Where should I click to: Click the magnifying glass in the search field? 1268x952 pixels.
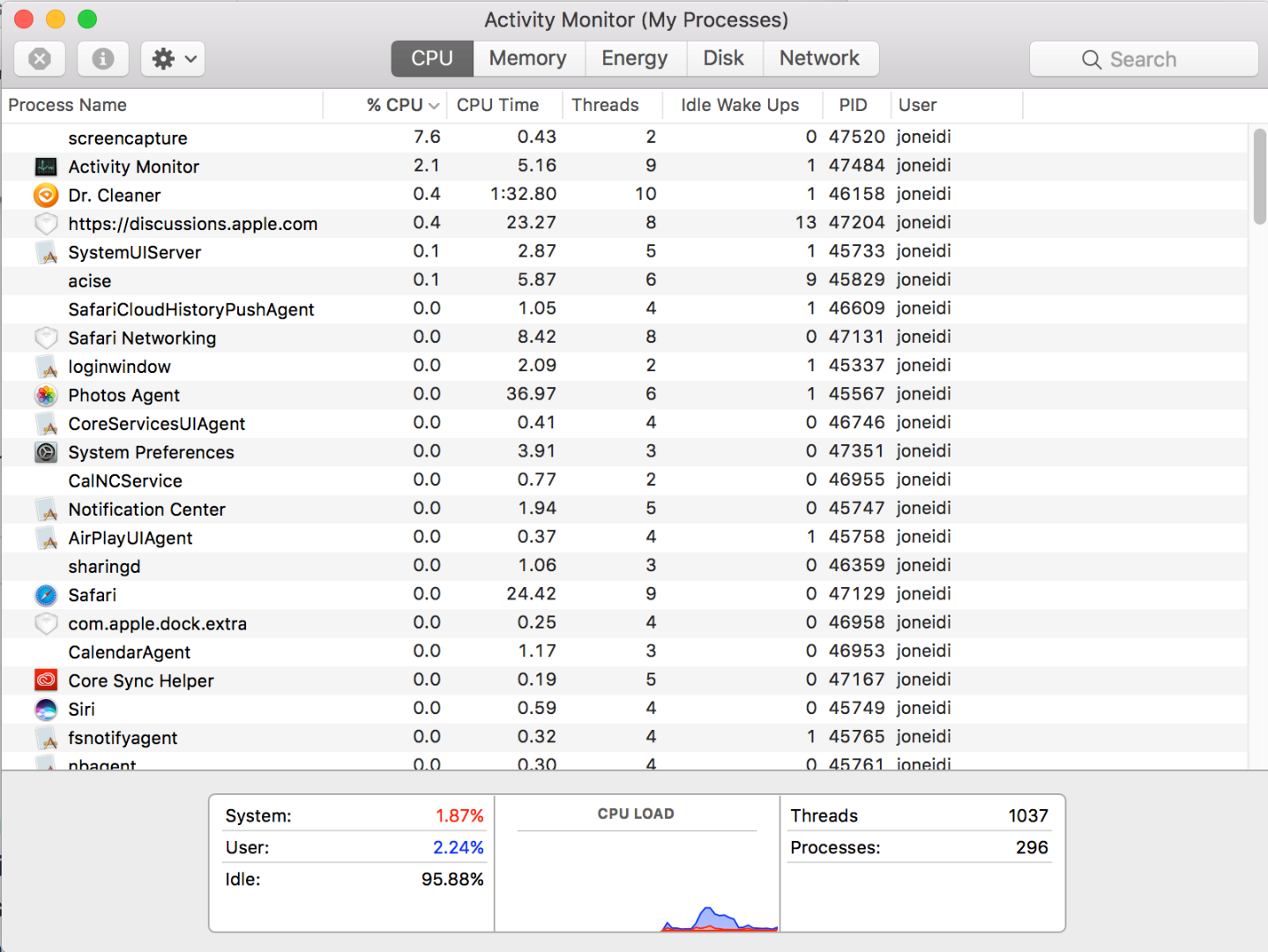pos(1092,59)
